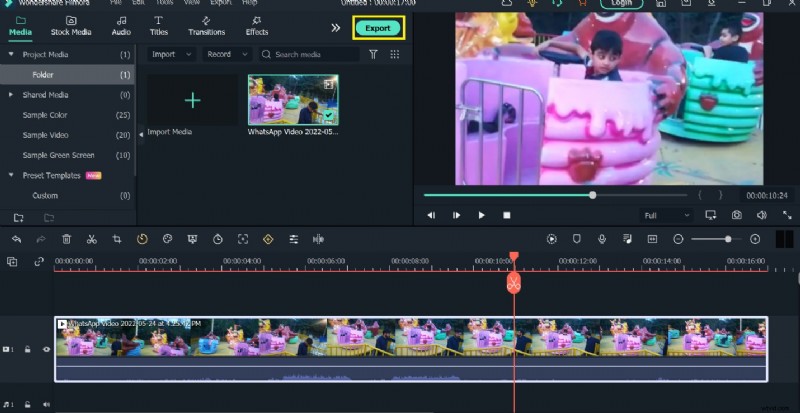Mute audio track 1 speaker icon
The width and height of the screenshot is (800, 413).
(x=46, y=404)
